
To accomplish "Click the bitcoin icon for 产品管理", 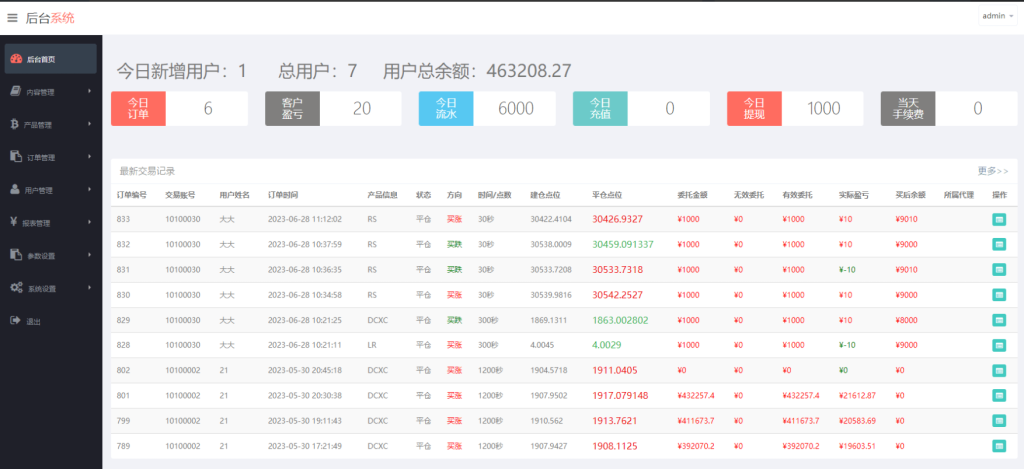I will click(x=14, y=124).
